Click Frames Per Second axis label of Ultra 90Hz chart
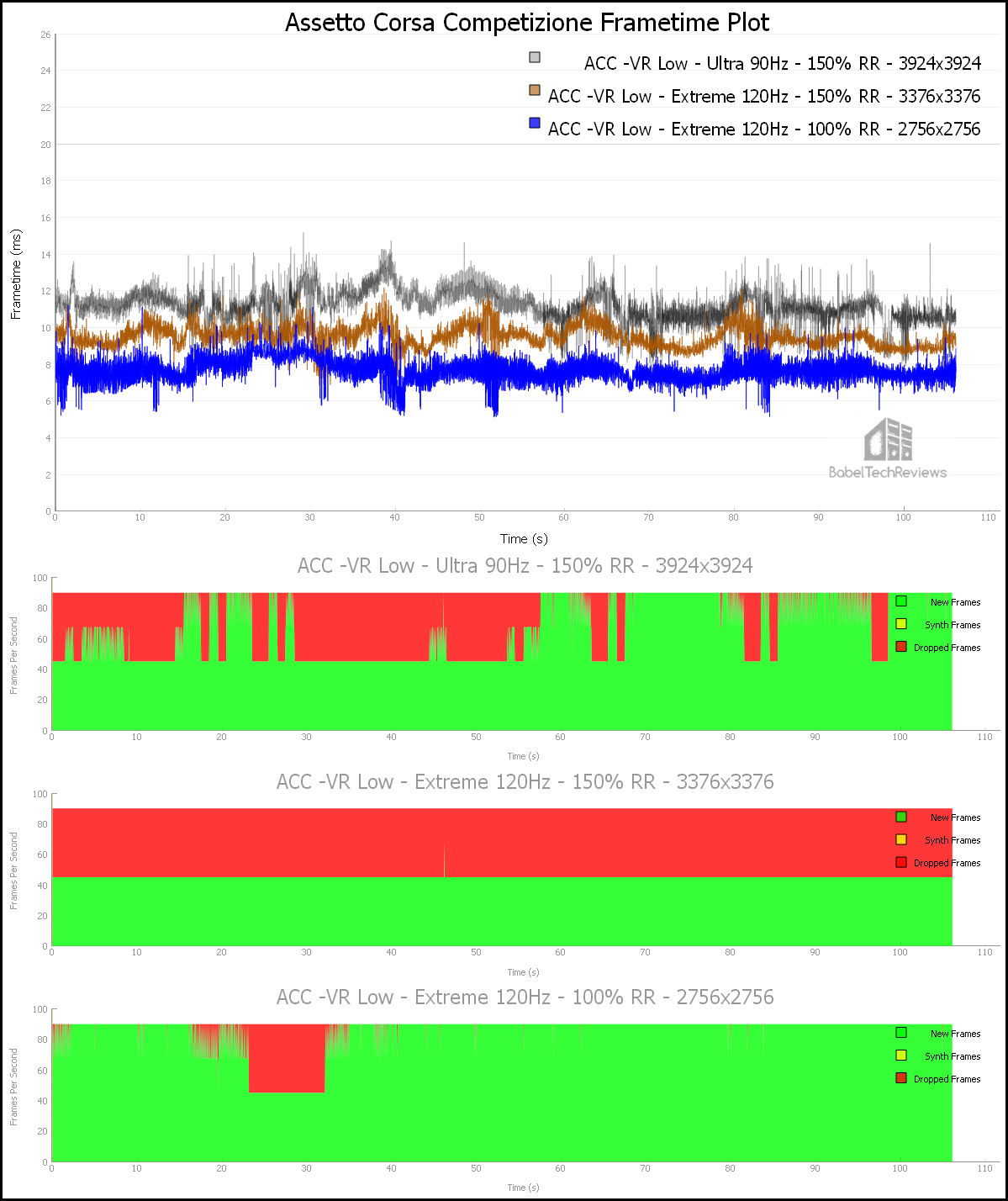Viewport: 1008px width, 1201px height. pos(13,655)
